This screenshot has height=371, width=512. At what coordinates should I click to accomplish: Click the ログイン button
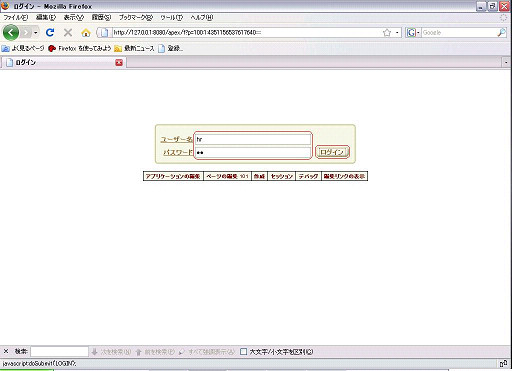pyautogui.click(x=332, y=152)
